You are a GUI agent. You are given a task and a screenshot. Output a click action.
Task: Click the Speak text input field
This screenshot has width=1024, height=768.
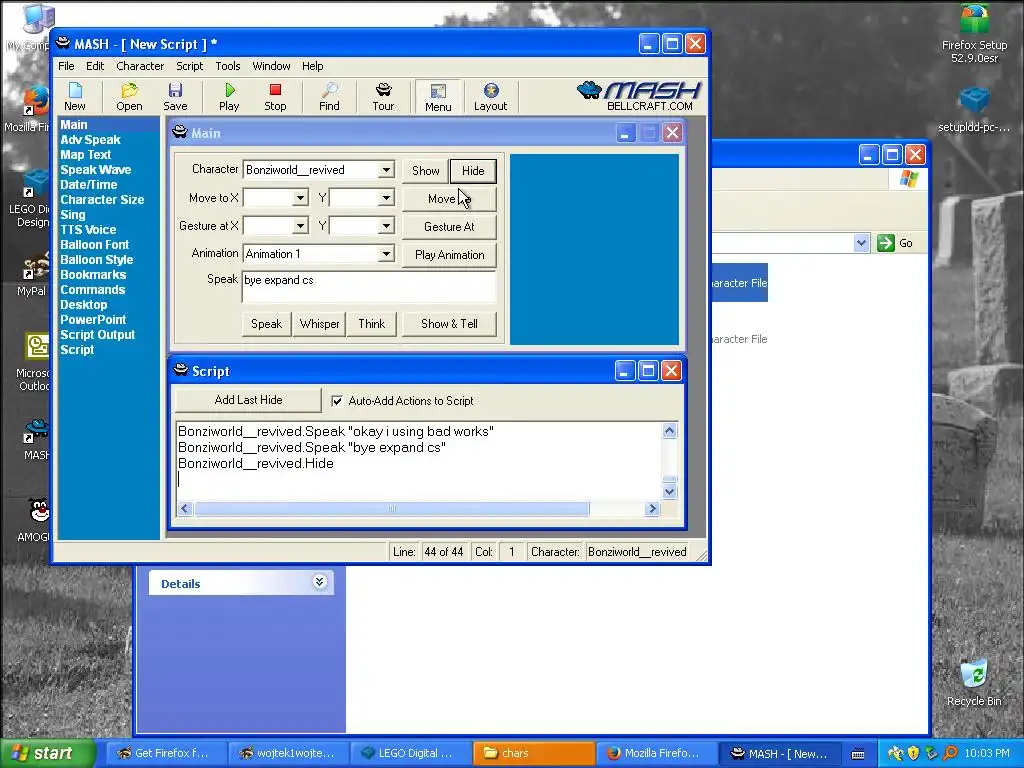tap(369, 287)
